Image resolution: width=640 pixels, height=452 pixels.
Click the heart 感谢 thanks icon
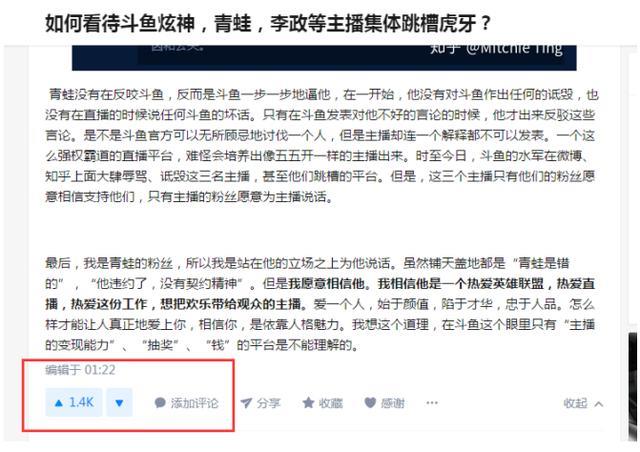tap(370, 403)
